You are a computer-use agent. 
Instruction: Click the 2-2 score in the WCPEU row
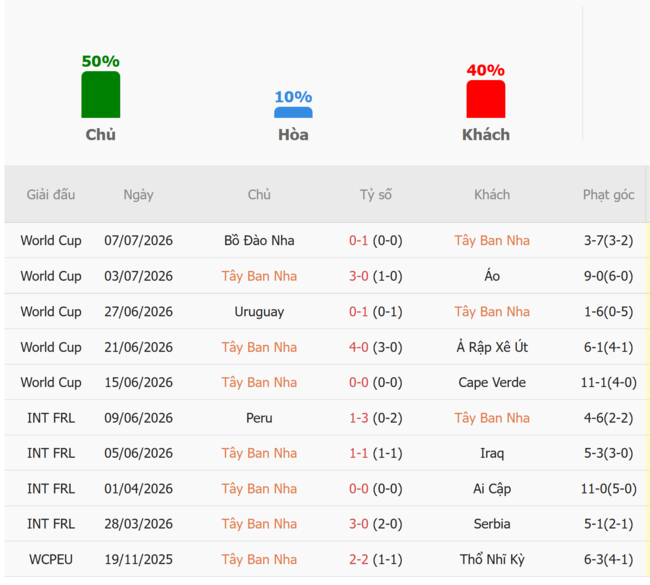click(359, 560)
